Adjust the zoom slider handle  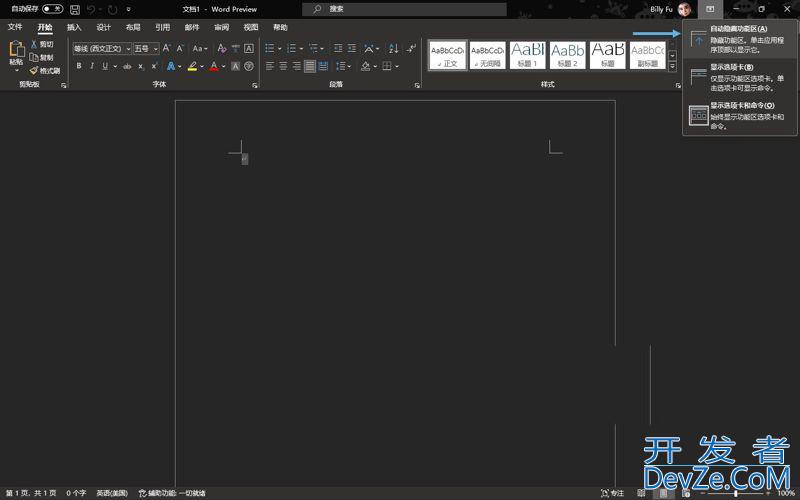[x=736, y=493]
